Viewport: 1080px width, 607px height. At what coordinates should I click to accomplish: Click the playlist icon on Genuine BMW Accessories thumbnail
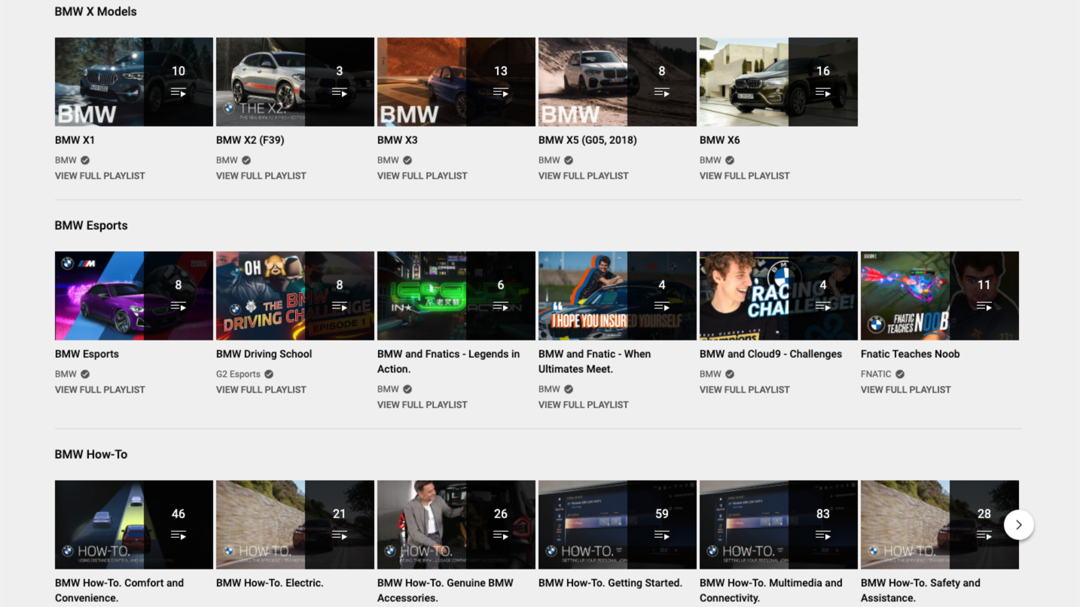[x=501, y=535]
